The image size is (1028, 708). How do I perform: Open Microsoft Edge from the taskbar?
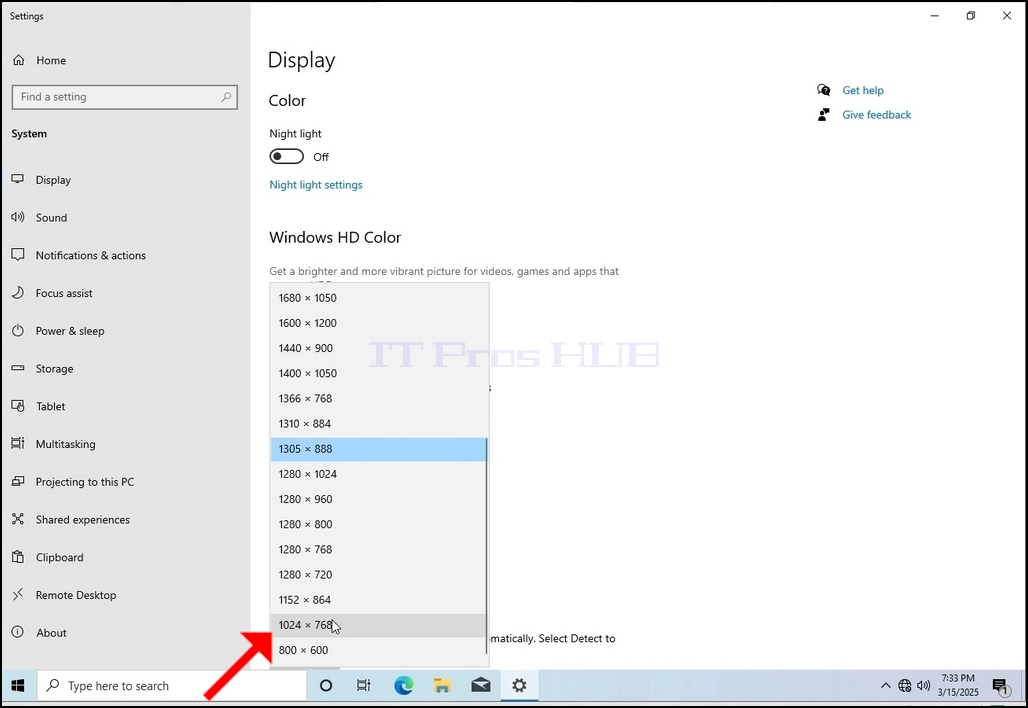tap(403, 686)
